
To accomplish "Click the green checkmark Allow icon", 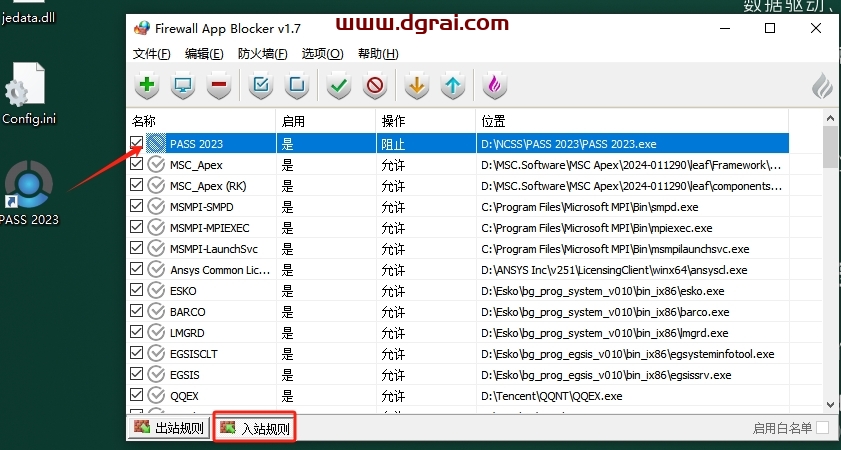I will [x=338, y=85].
